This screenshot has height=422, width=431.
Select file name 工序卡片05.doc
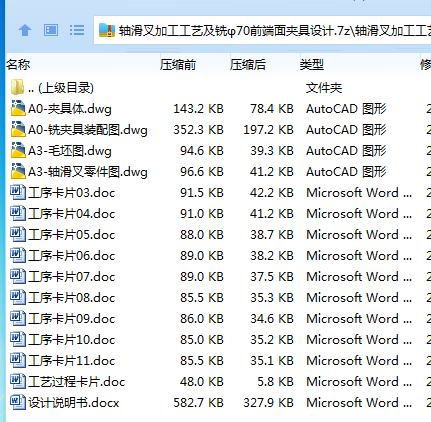coord(72,235)
